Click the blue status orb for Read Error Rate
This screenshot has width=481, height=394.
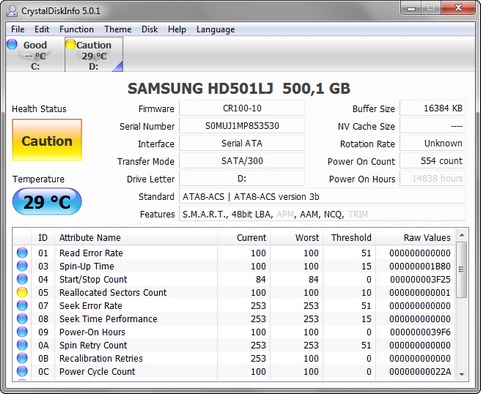22,253
